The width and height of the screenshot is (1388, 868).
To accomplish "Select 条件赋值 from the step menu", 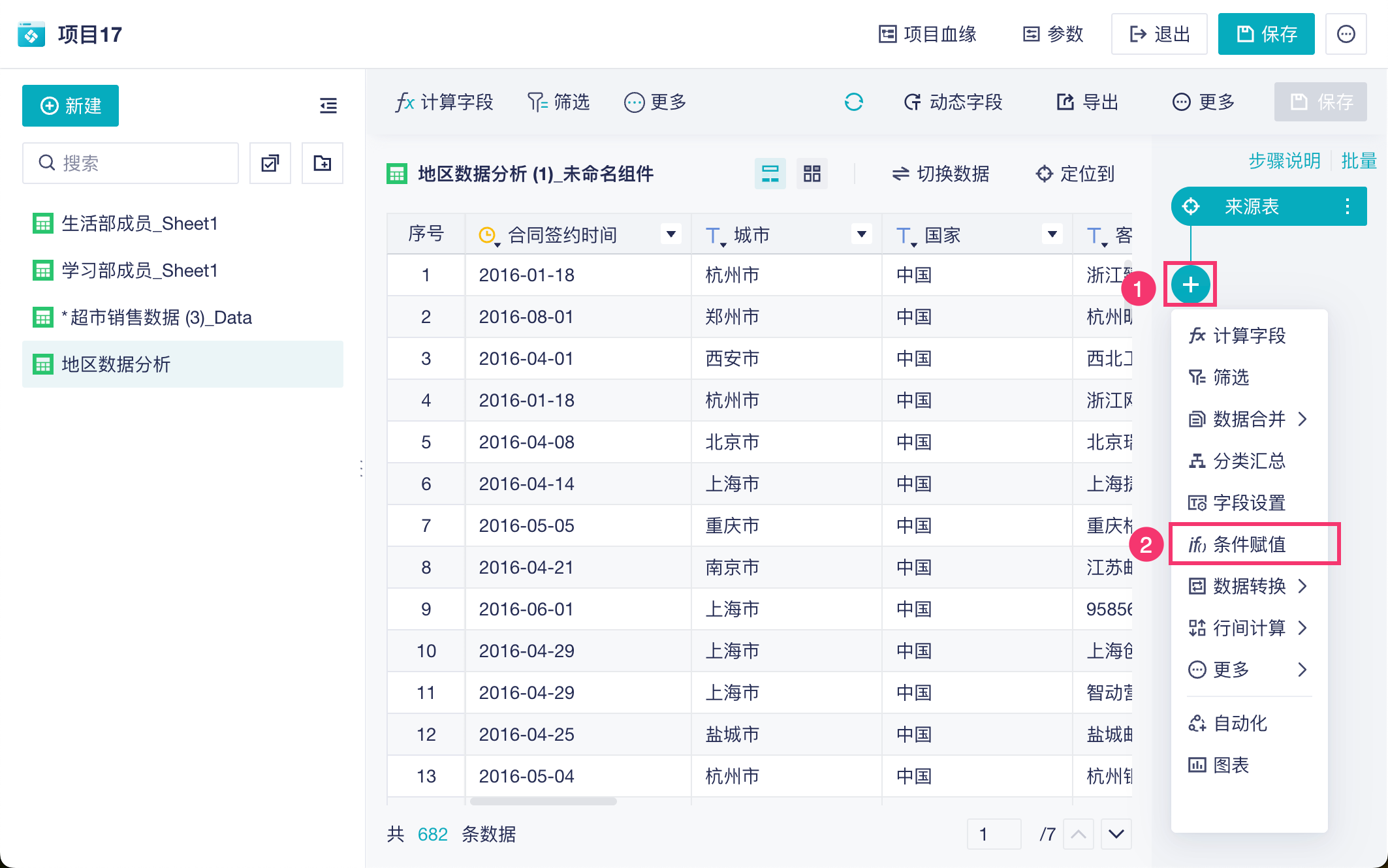I will 1248,544.
